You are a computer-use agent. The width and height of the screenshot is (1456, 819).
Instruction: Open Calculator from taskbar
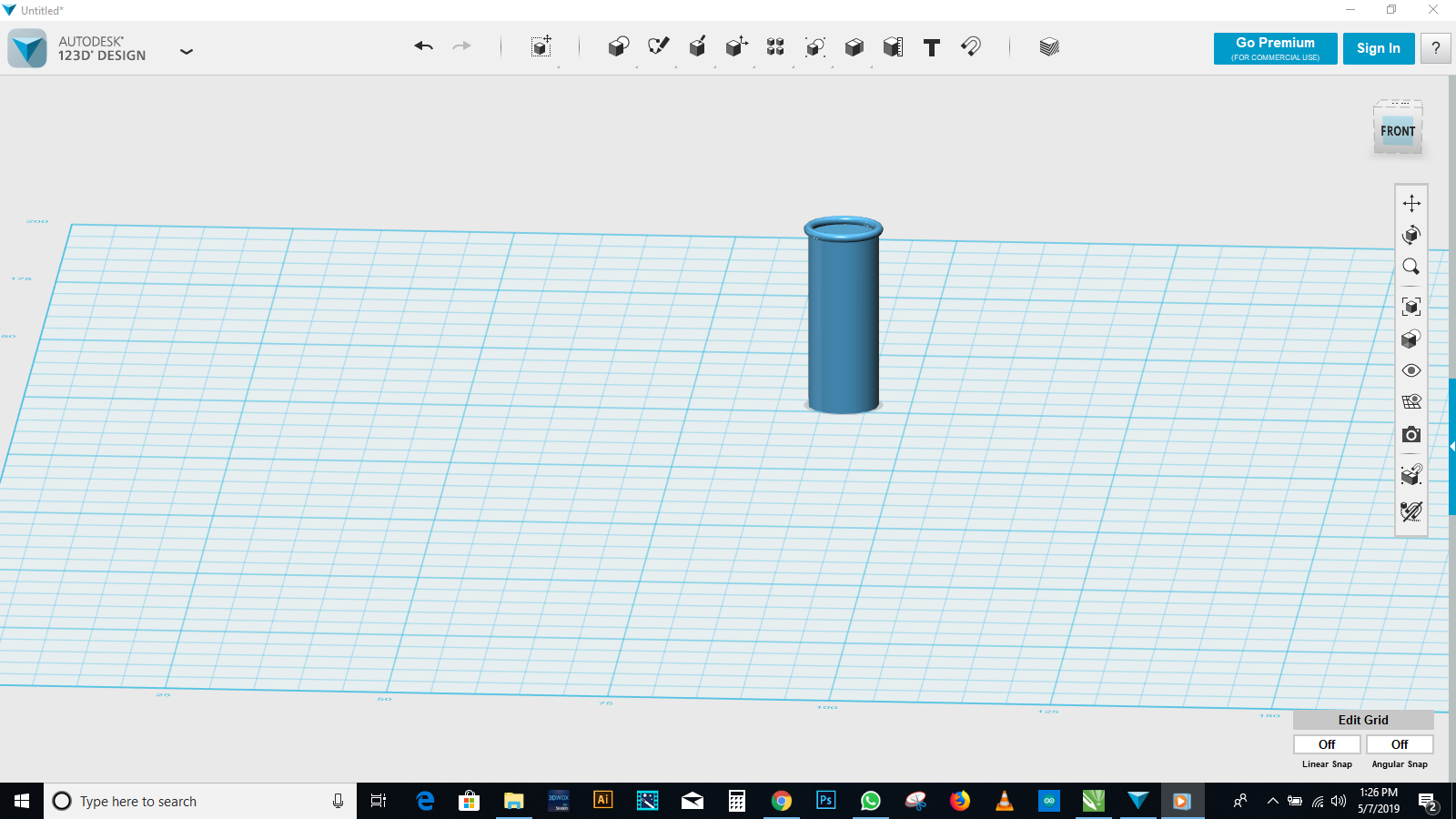point(737,801)
